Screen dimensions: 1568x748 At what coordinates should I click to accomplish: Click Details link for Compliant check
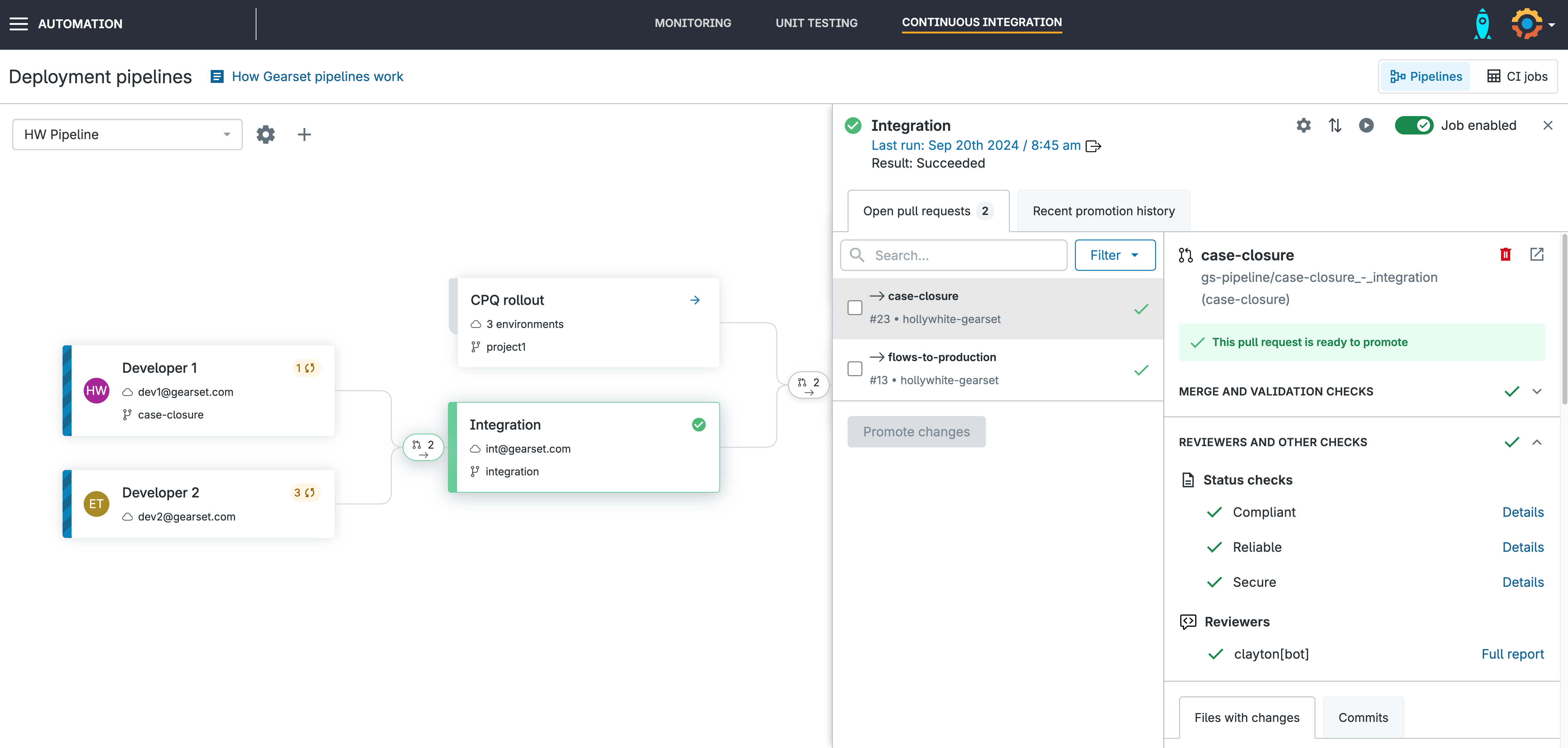click(x=1522, y=512)
